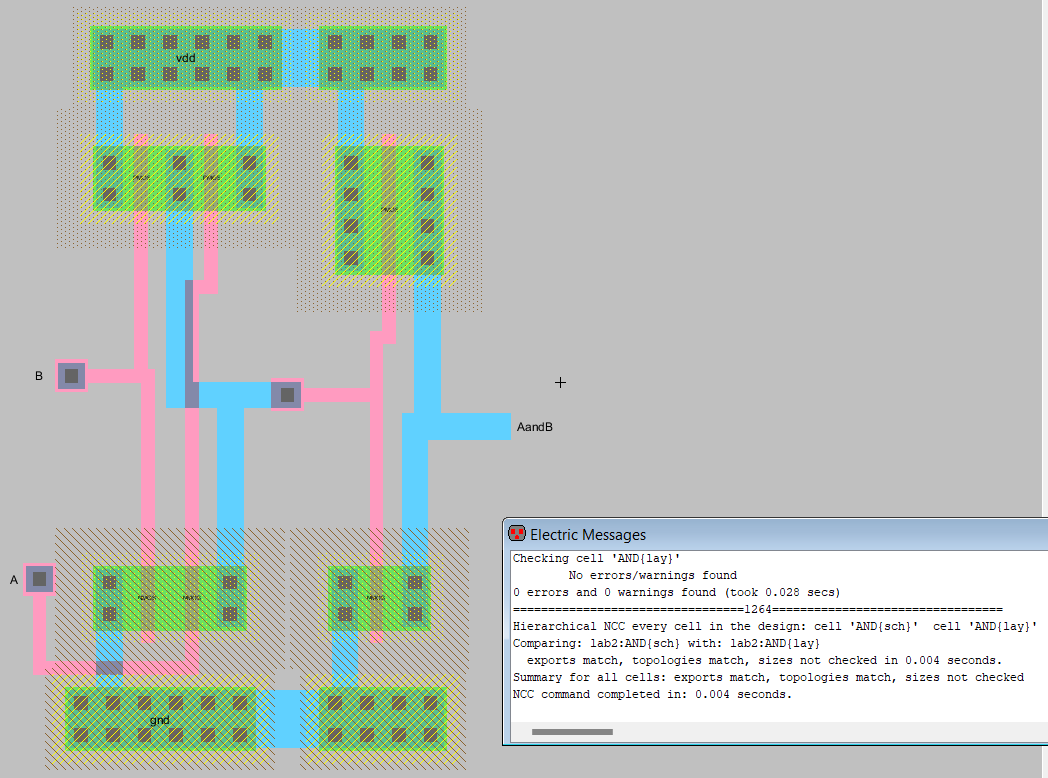
Task: Select the middle poly-to-metal contact node
Action: click(x=287, y=395)
